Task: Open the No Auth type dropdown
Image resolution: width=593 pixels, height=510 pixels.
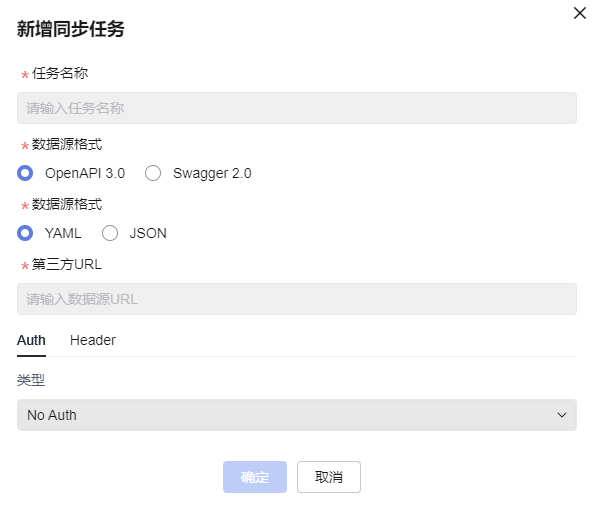Action: click(x=296, y=415)
